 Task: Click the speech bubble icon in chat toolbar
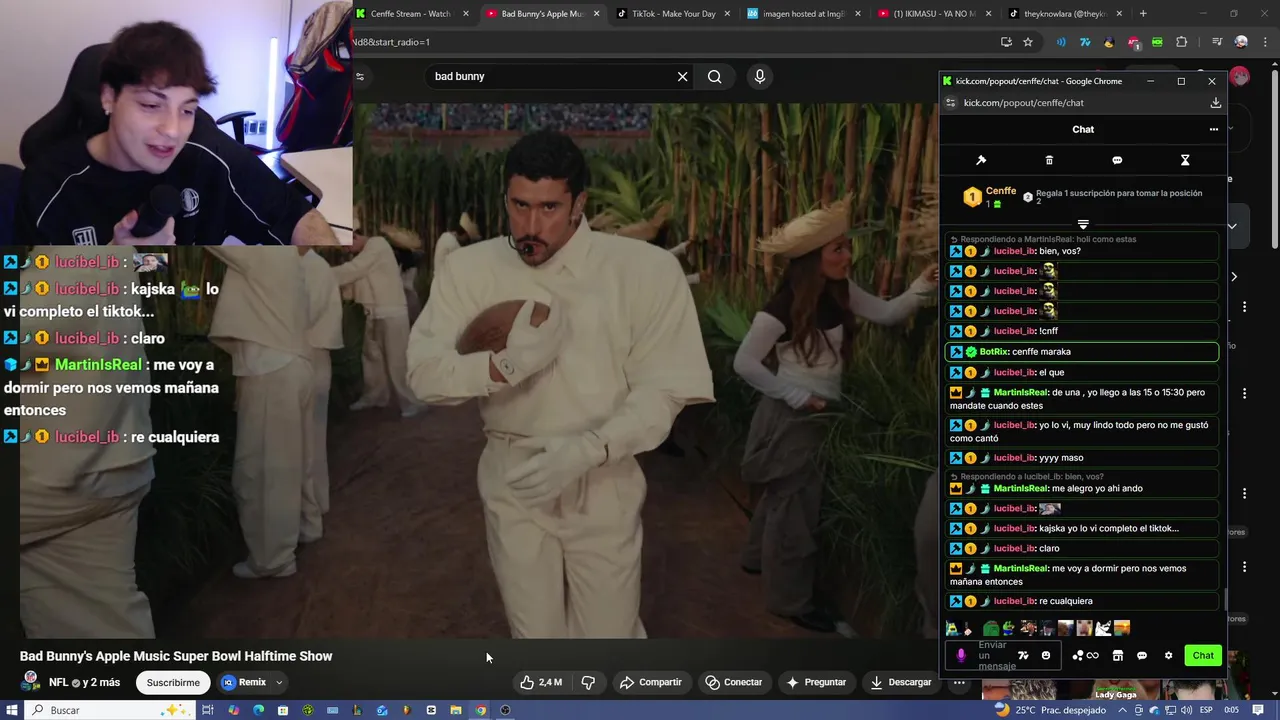[x=1117, y=160]
